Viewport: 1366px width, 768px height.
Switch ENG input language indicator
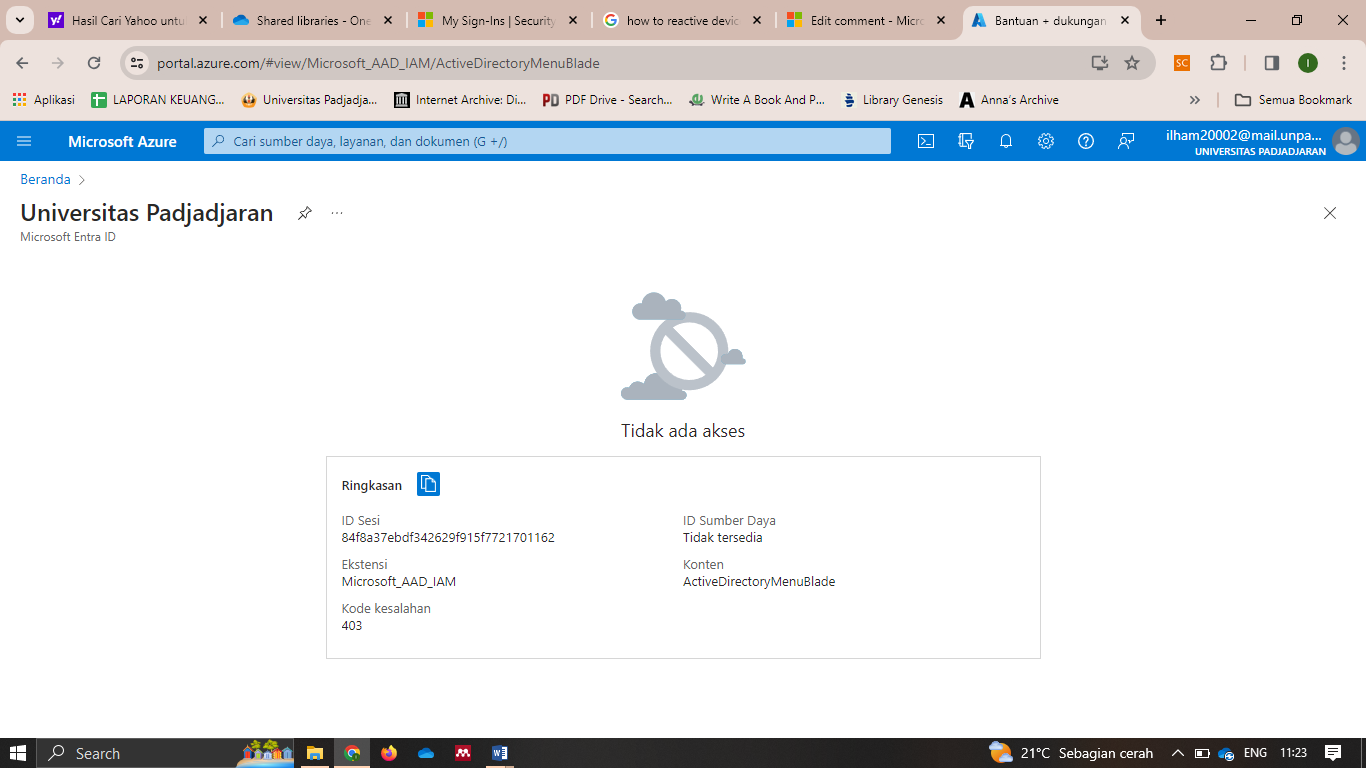[1255, 753]
